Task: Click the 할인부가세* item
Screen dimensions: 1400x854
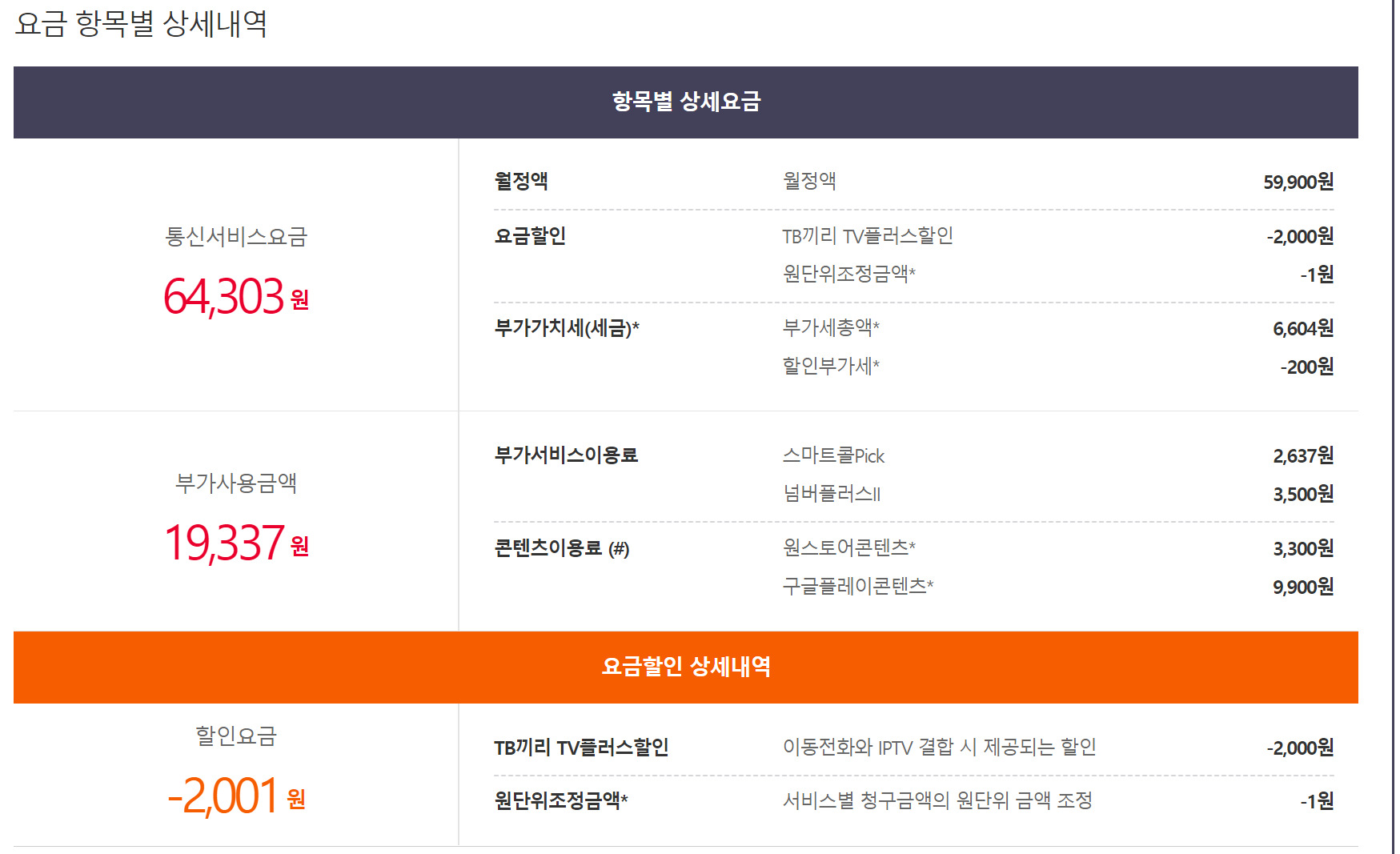Action: (830, 366)
